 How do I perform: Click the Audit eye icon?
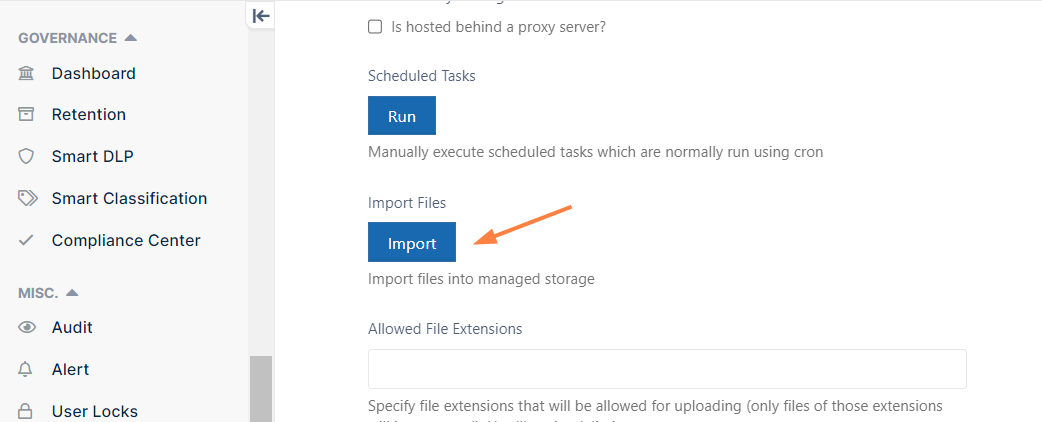click(27, 327)
